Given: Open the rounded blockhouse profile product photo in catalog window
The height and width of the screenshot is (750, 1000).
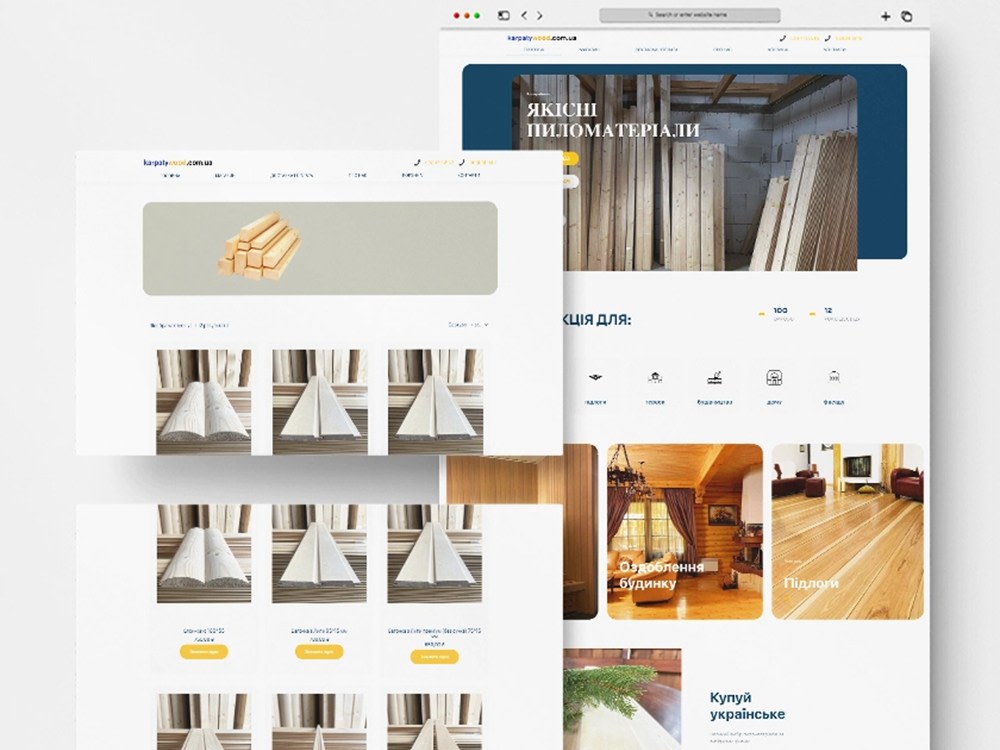Looking at the screenshot, I should tap(203, 402).
